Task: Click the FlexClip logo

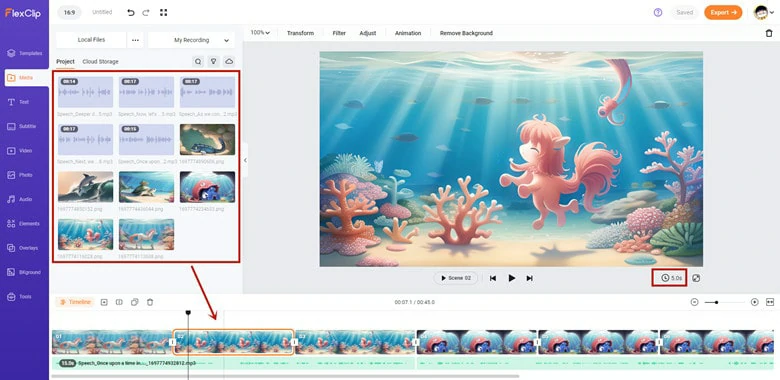Action: 23,13
